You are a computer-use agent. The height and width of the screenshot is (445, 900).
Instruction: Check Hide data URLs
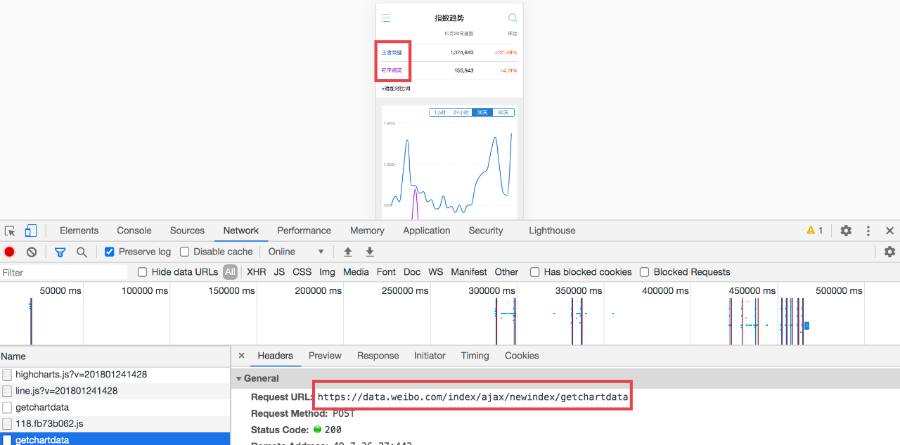(x=142, y=272)
